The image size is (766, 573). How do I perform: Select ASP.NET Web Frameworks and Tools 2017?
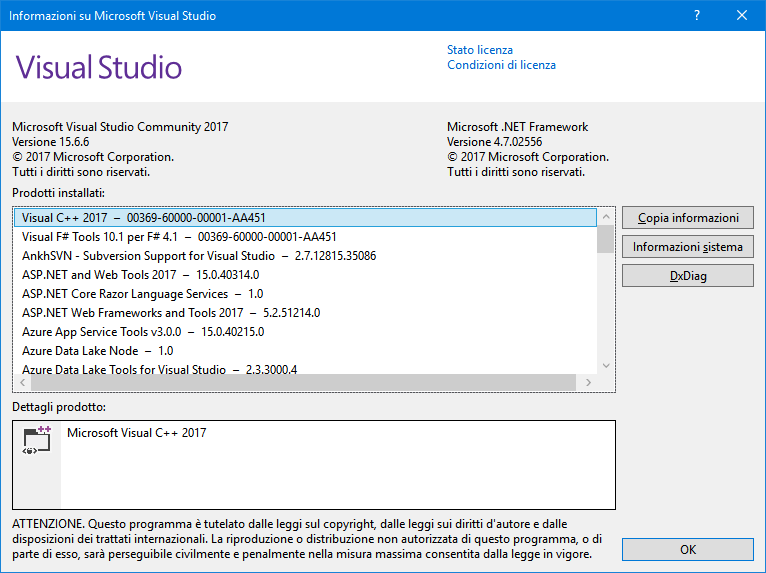pos(171,313)
